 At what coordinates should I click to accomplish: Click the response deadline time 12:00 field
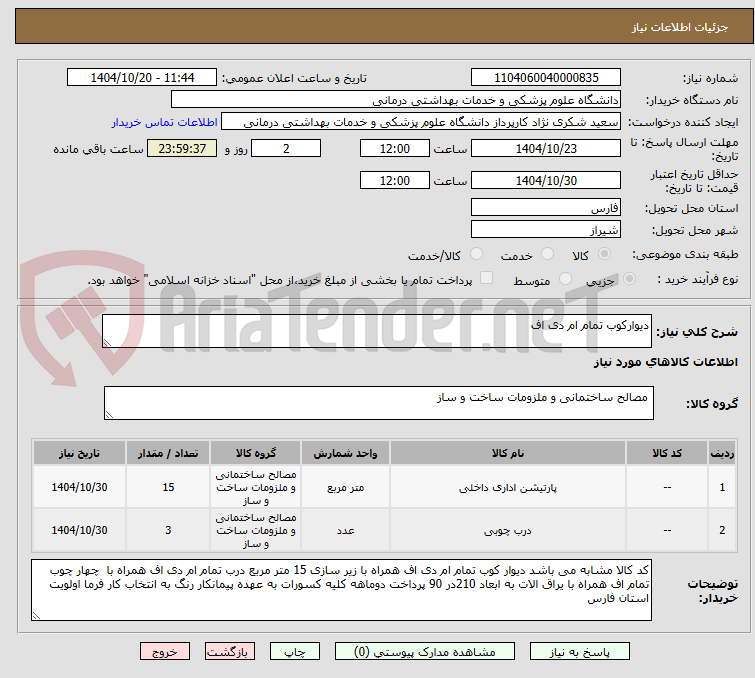[x=394, y=148]
